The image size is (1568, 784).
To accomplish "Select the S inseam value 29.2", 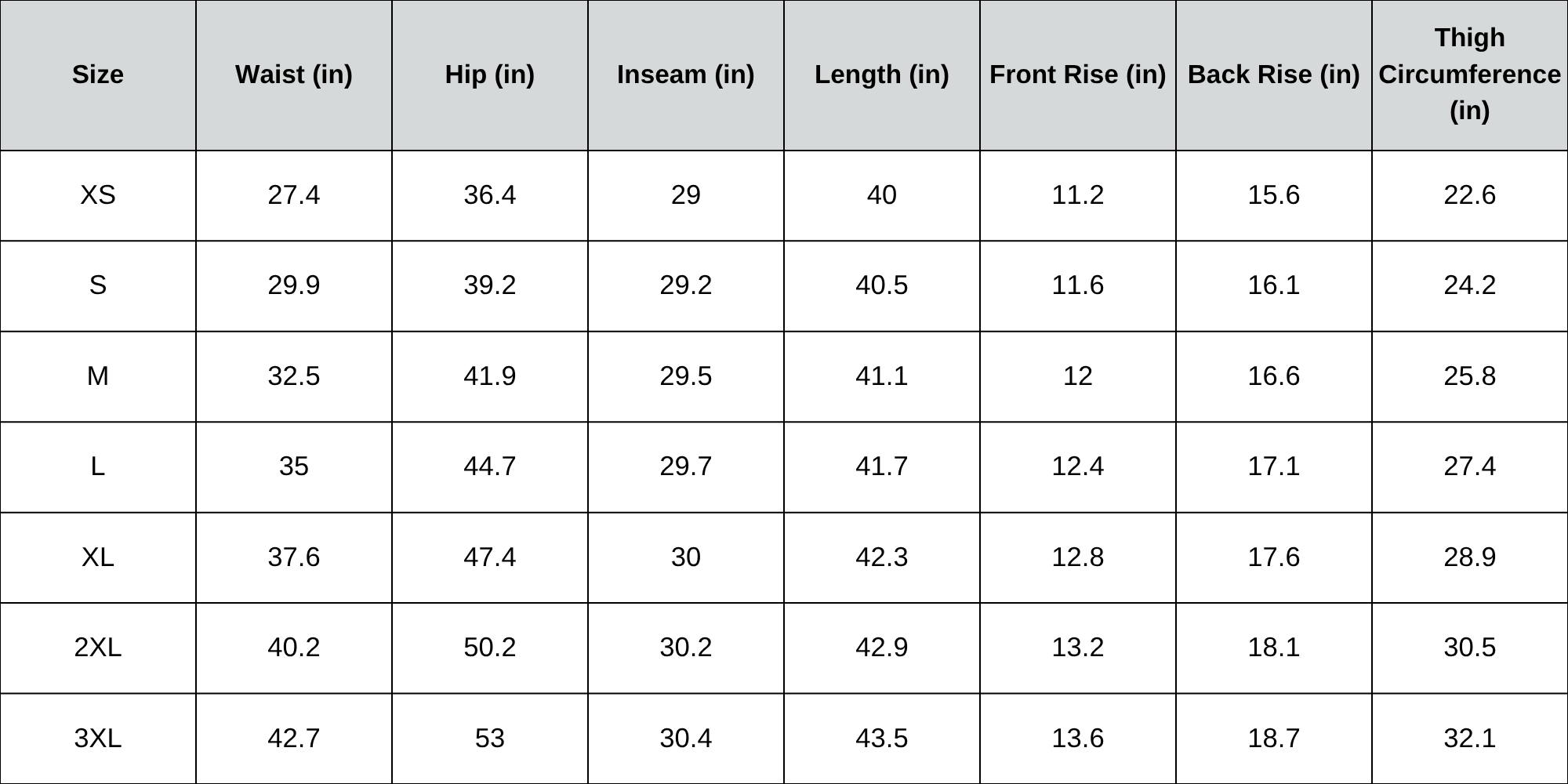I will [685, 285].
